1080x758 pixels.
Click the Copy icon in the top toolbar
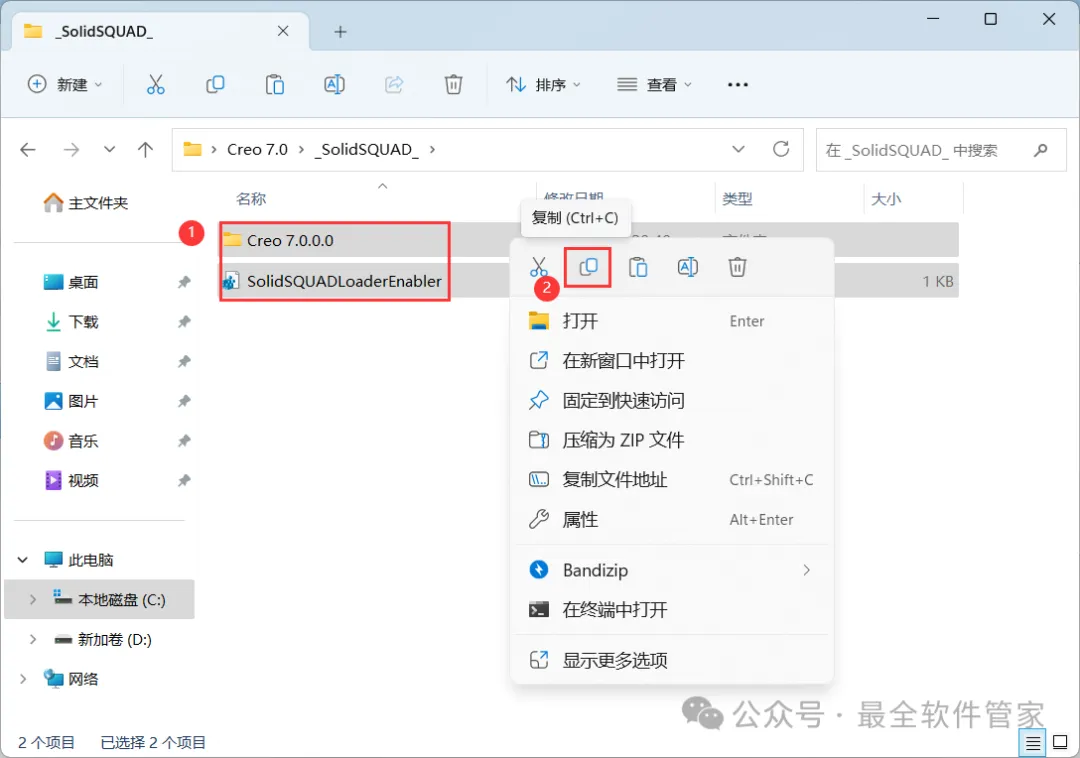[215, 85]
